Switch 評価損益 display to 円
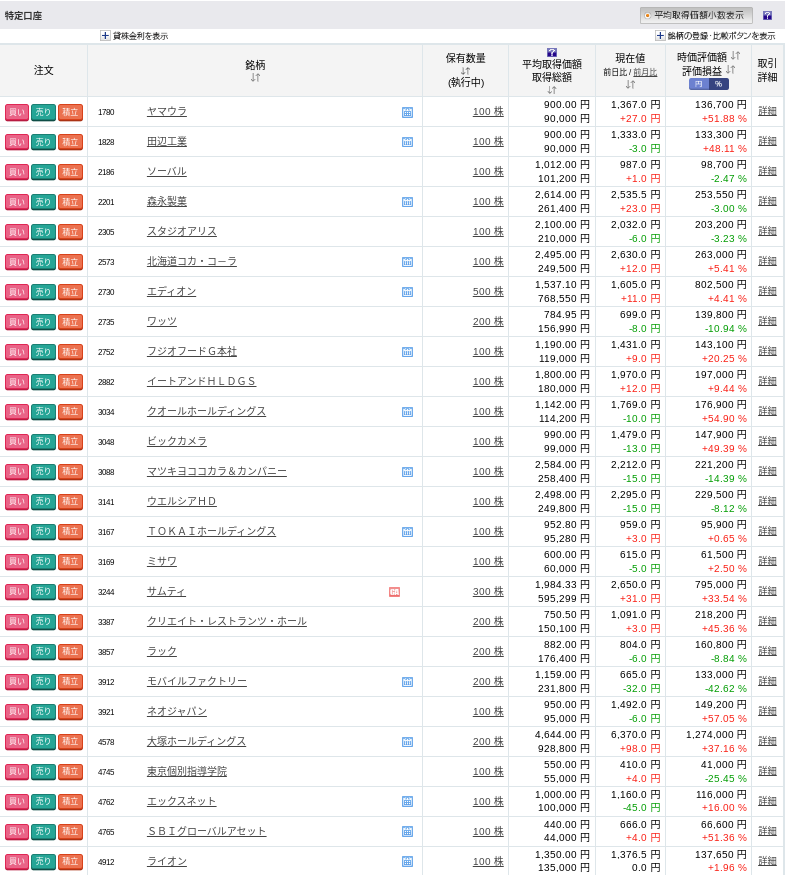The width and height of the screenshot is (786, 875). point(698,84)
